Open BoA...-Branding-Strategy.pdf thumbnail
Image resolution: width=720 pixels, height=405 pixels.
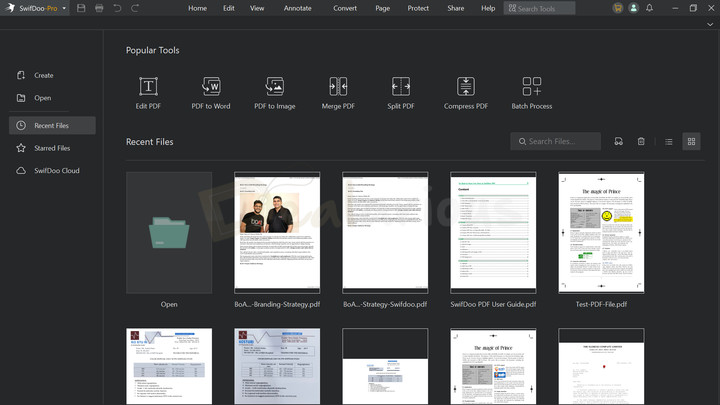[x=277, y=233]
